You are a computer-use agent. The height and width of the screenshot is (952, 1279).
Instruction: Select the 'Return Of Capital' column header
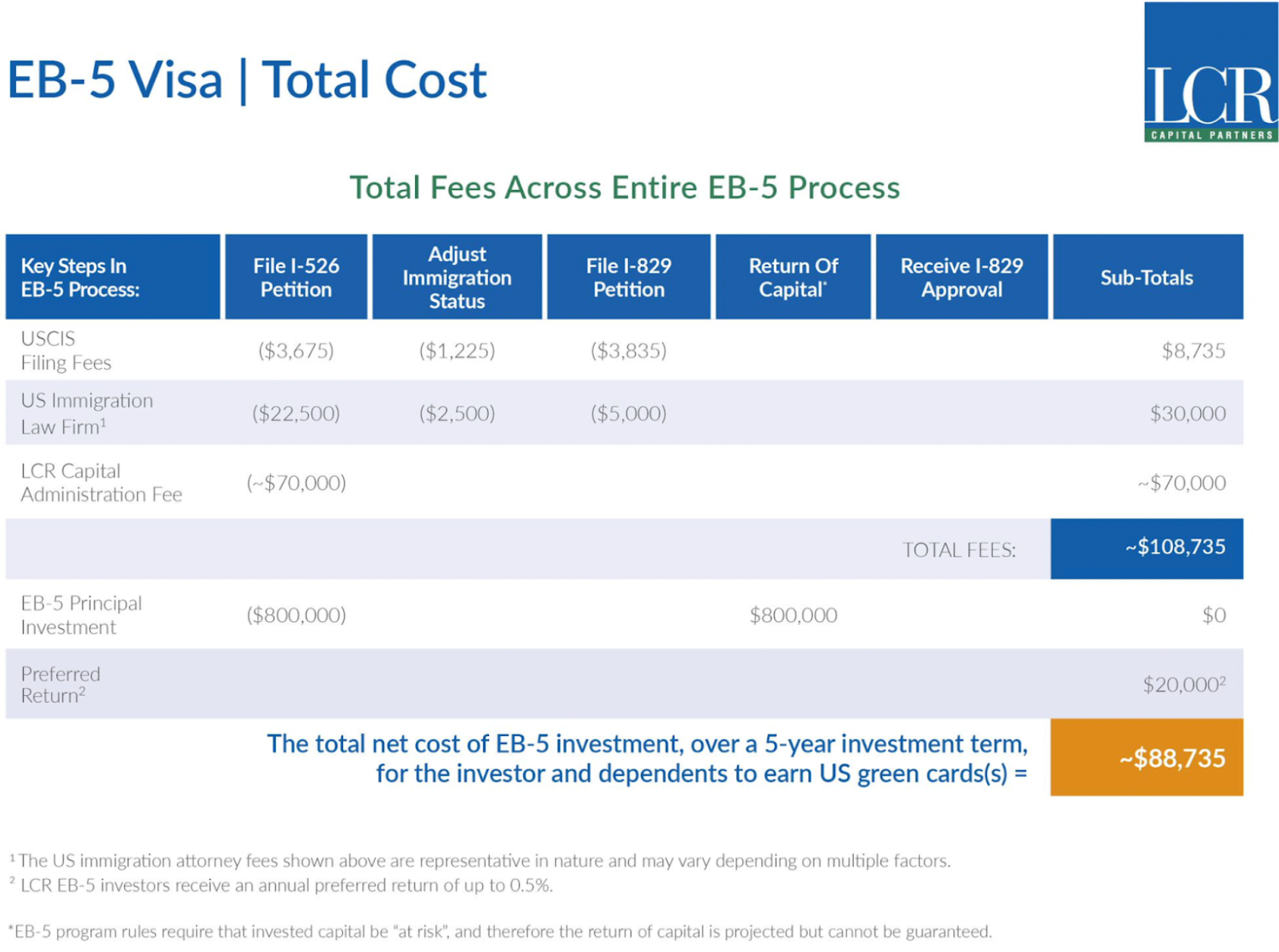[x=793, y=277]
